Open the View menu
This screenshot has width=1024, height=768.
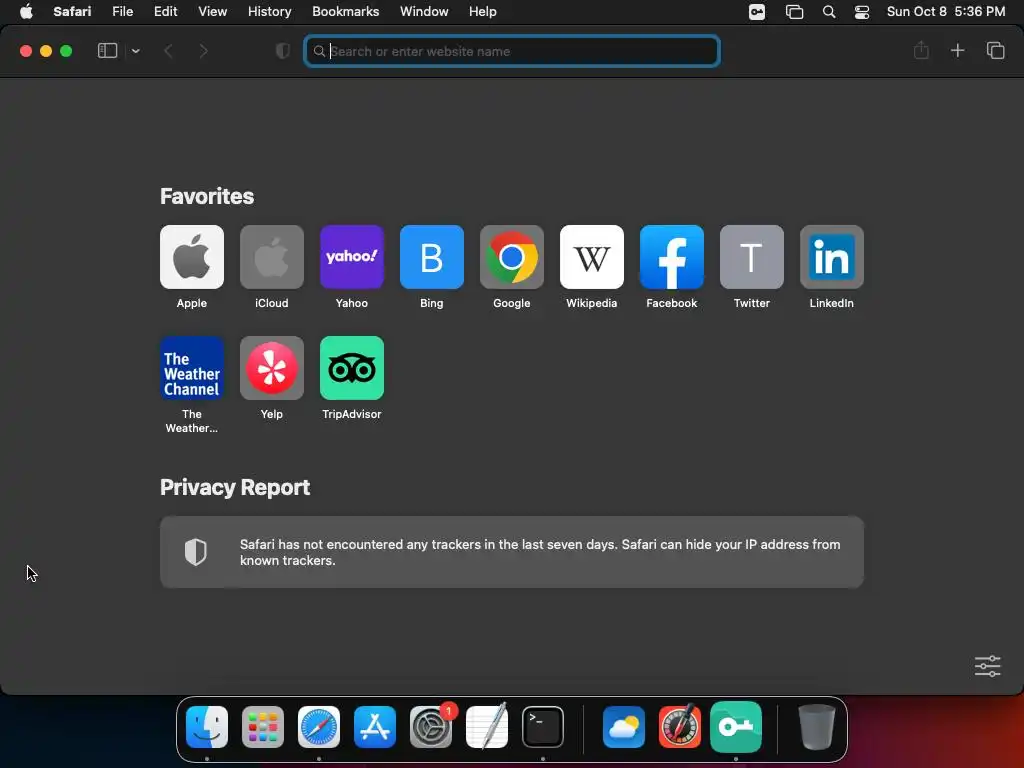[212, 11]
